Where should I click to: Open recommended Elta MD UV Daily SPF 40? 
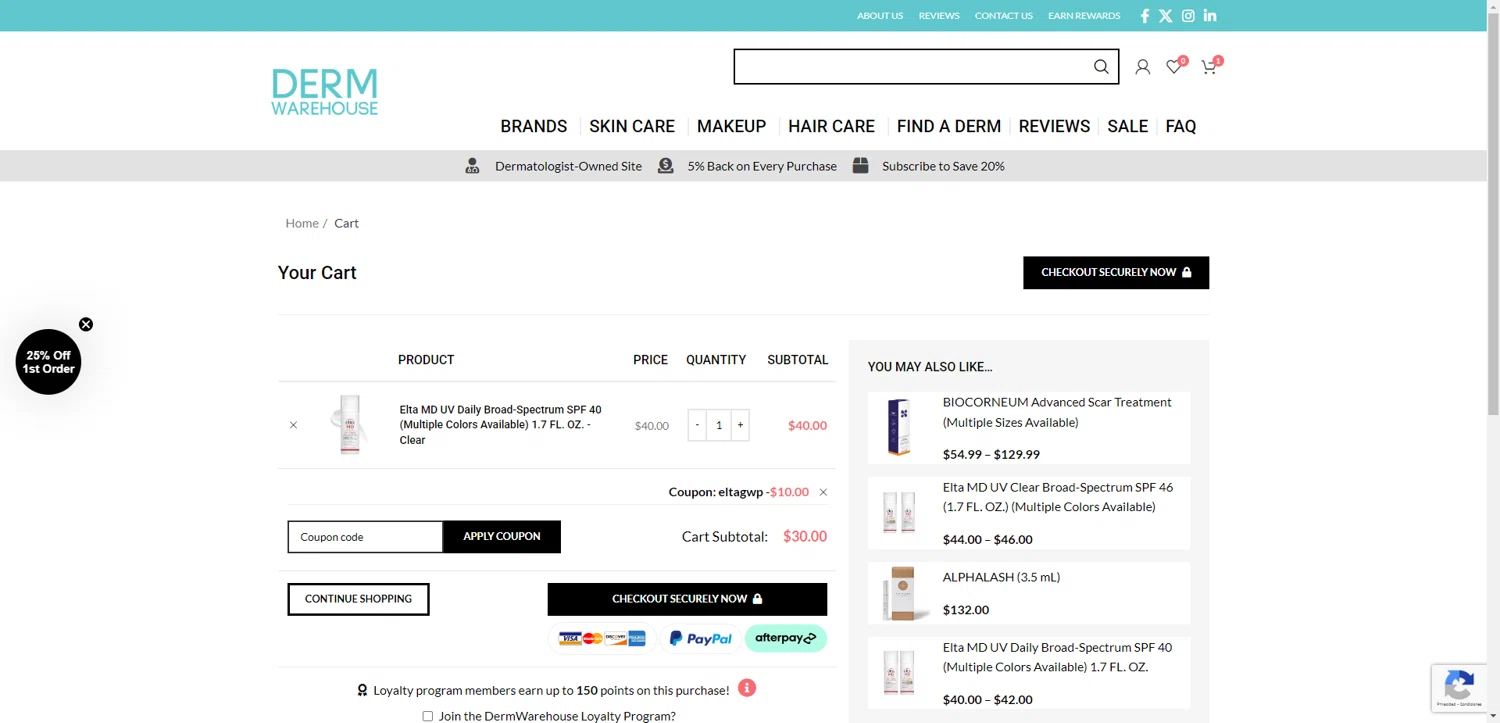[x=1057, y=657]
